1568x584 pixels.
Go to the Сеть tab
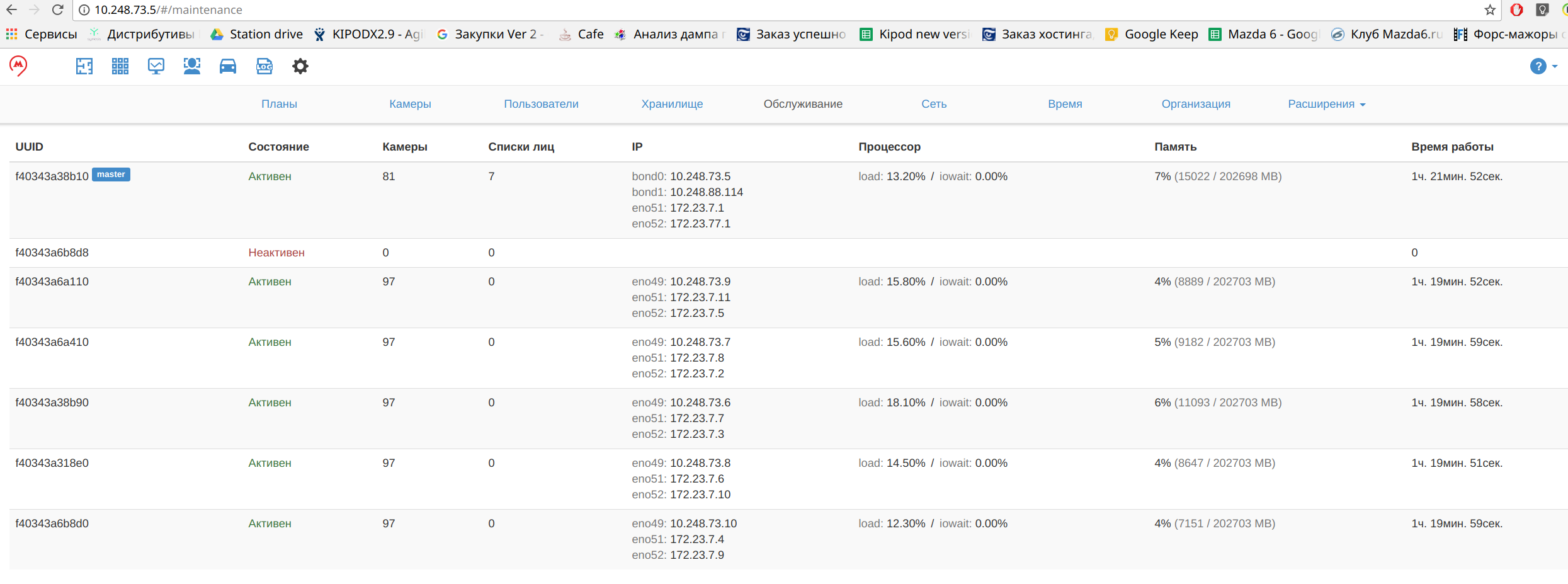(x=934, y=104)
